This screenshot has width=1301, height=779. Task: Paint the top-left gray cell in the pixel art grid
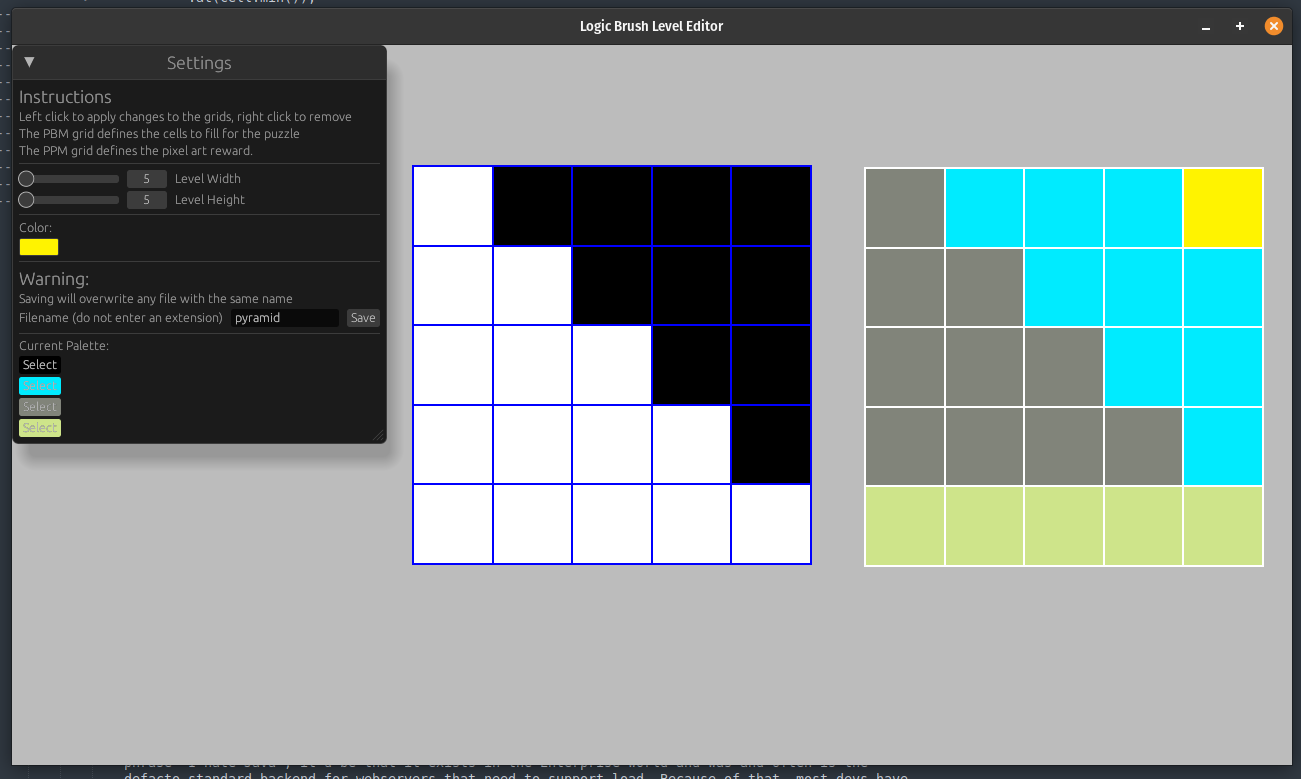[905, 208]
